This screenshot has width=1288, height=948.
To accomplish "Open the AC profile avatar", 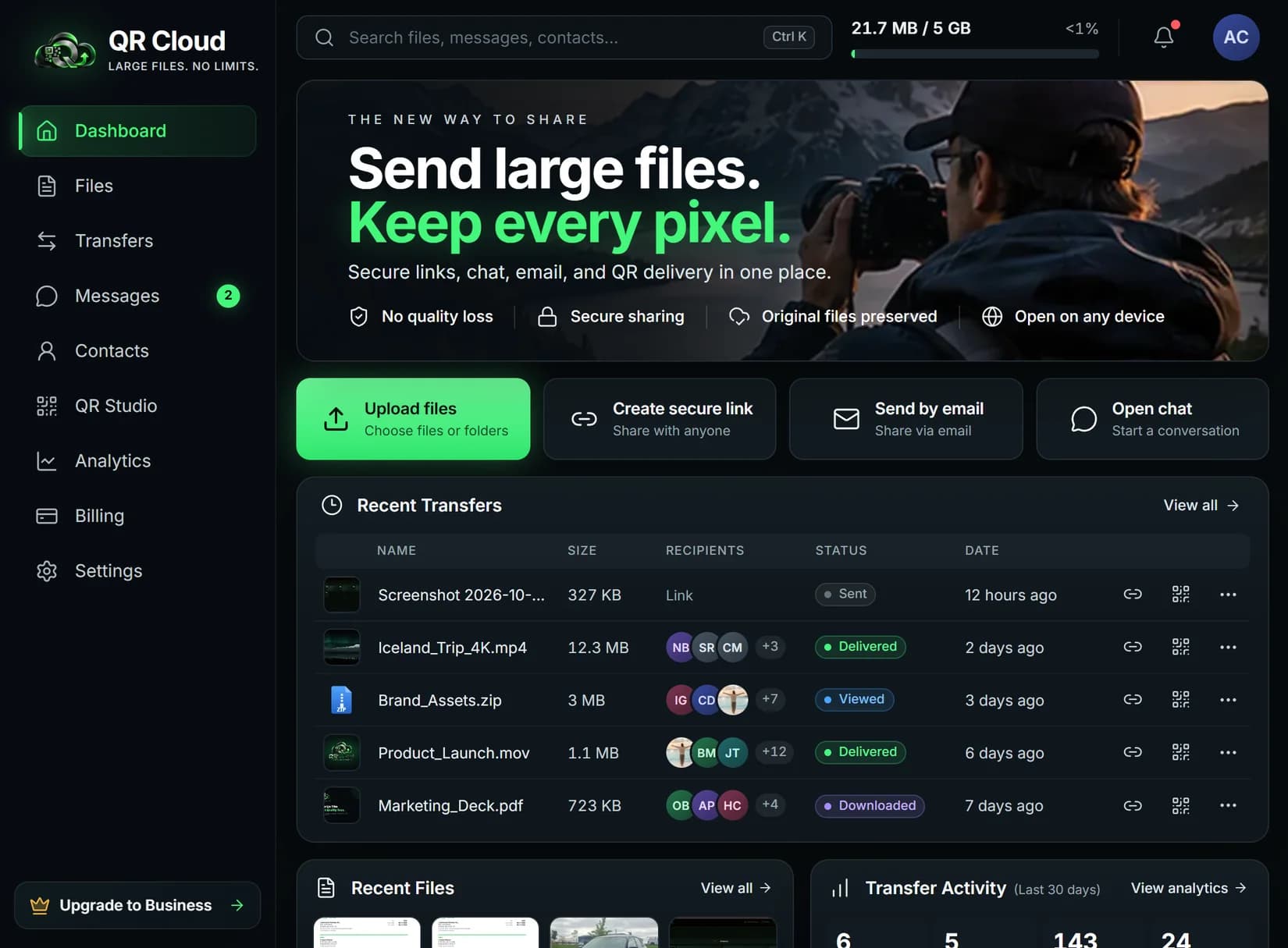I will click(1236, 37).
